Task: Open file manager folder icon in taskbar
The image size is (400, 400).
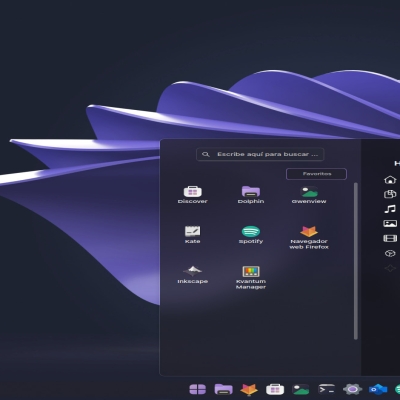Action: (x=223, y=389)
